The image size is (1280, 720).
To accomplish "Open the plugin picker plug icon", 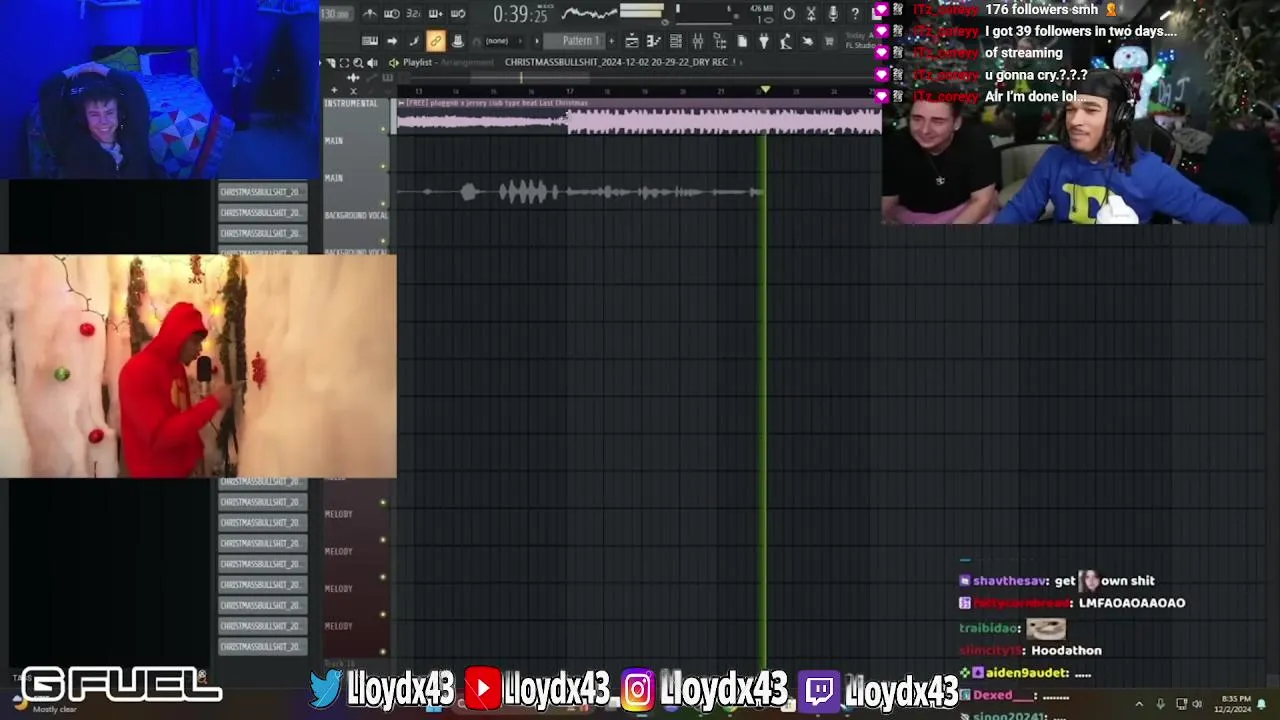I will (x=764, y=41).
